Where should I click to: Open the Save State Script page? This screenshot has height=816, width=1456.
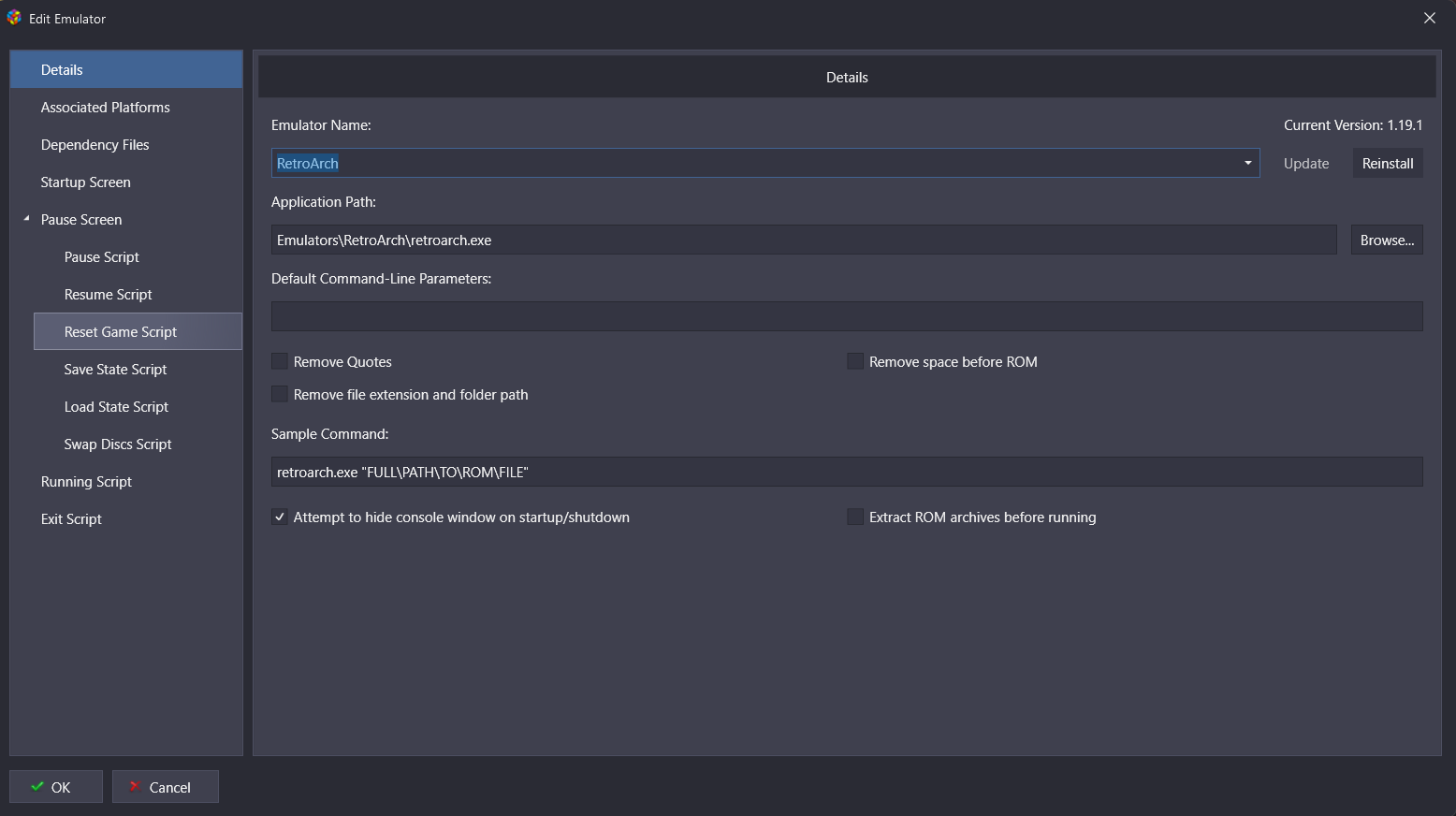click(138, 369)
